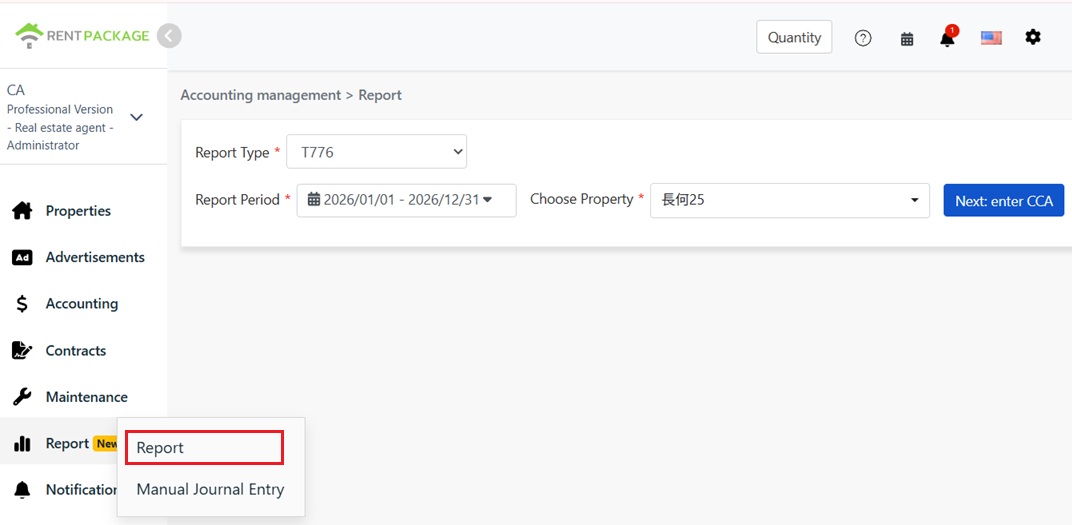1072x525 pixels.
Task: Expand the CA account role chevron
Action: (136, 118)
